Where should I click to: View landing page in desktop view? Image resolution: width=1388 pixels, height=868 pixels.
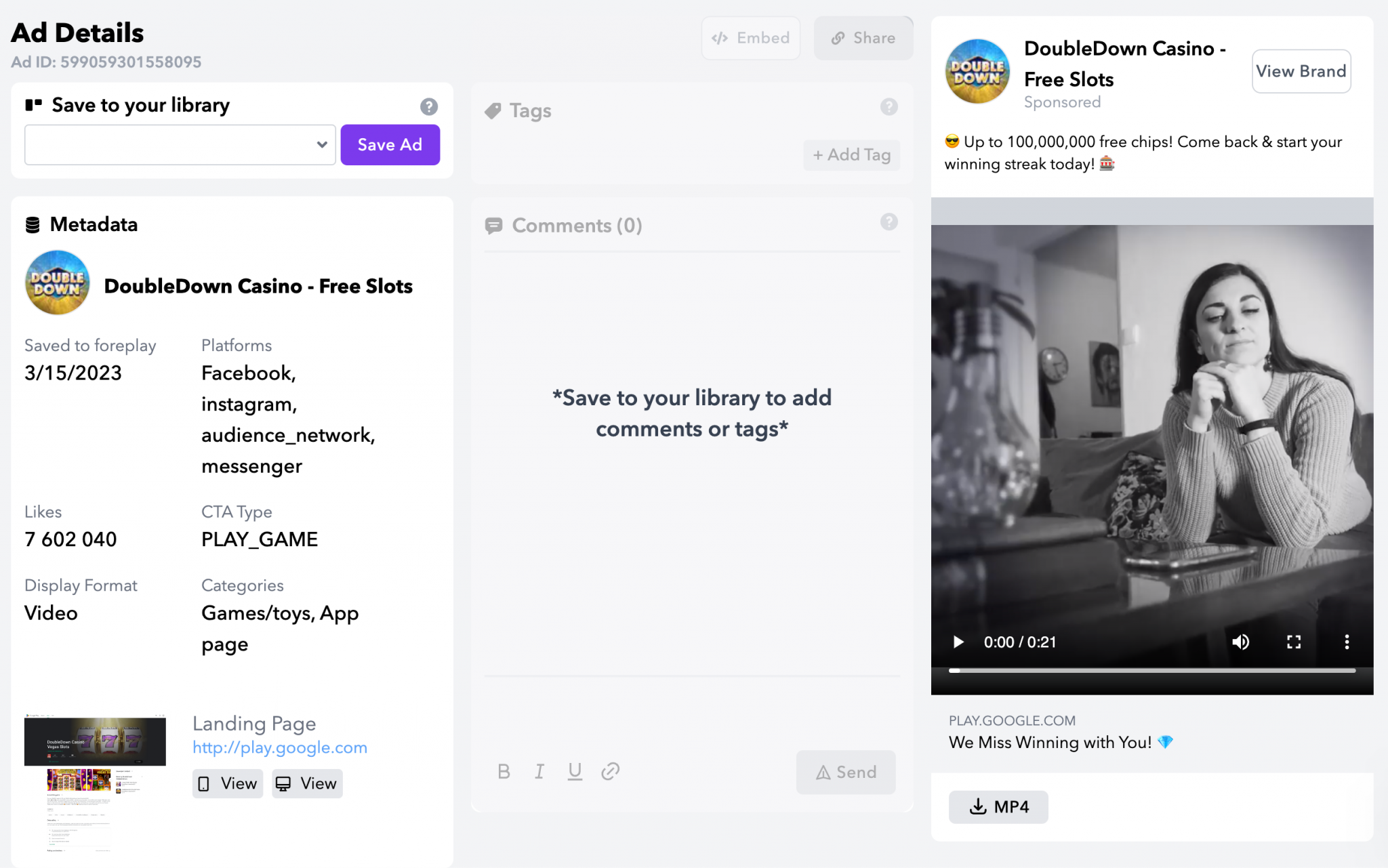(x=307, y=783)
